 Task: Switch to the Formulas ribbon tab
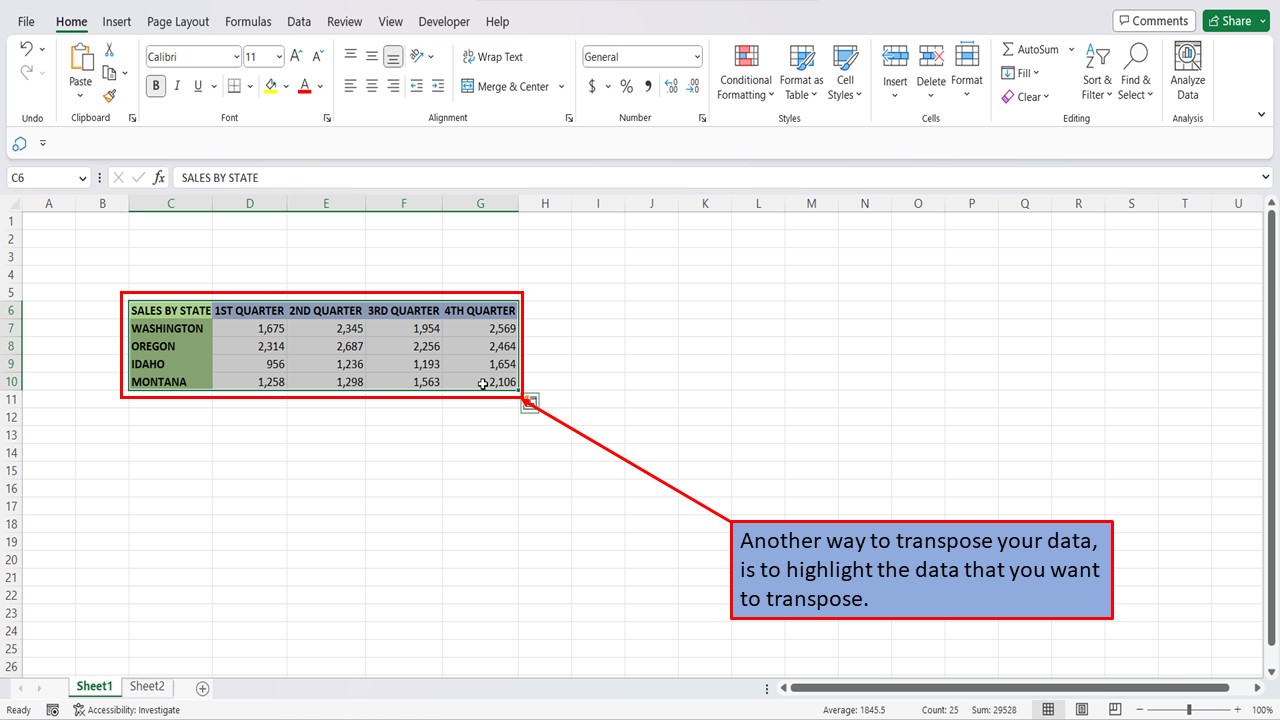point(248,21)
